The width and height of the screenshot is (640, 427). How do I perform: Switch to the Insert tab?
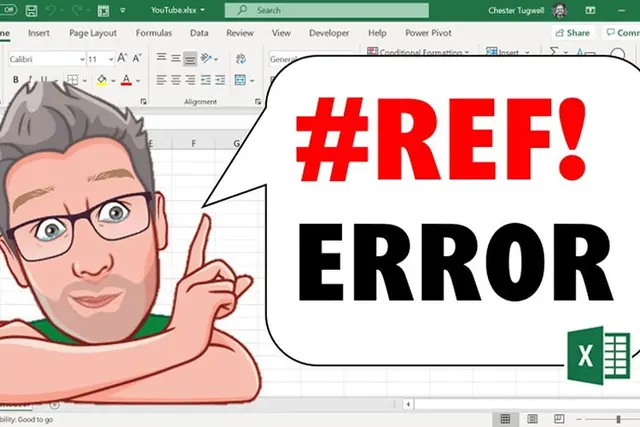click(x=39, y=33)
